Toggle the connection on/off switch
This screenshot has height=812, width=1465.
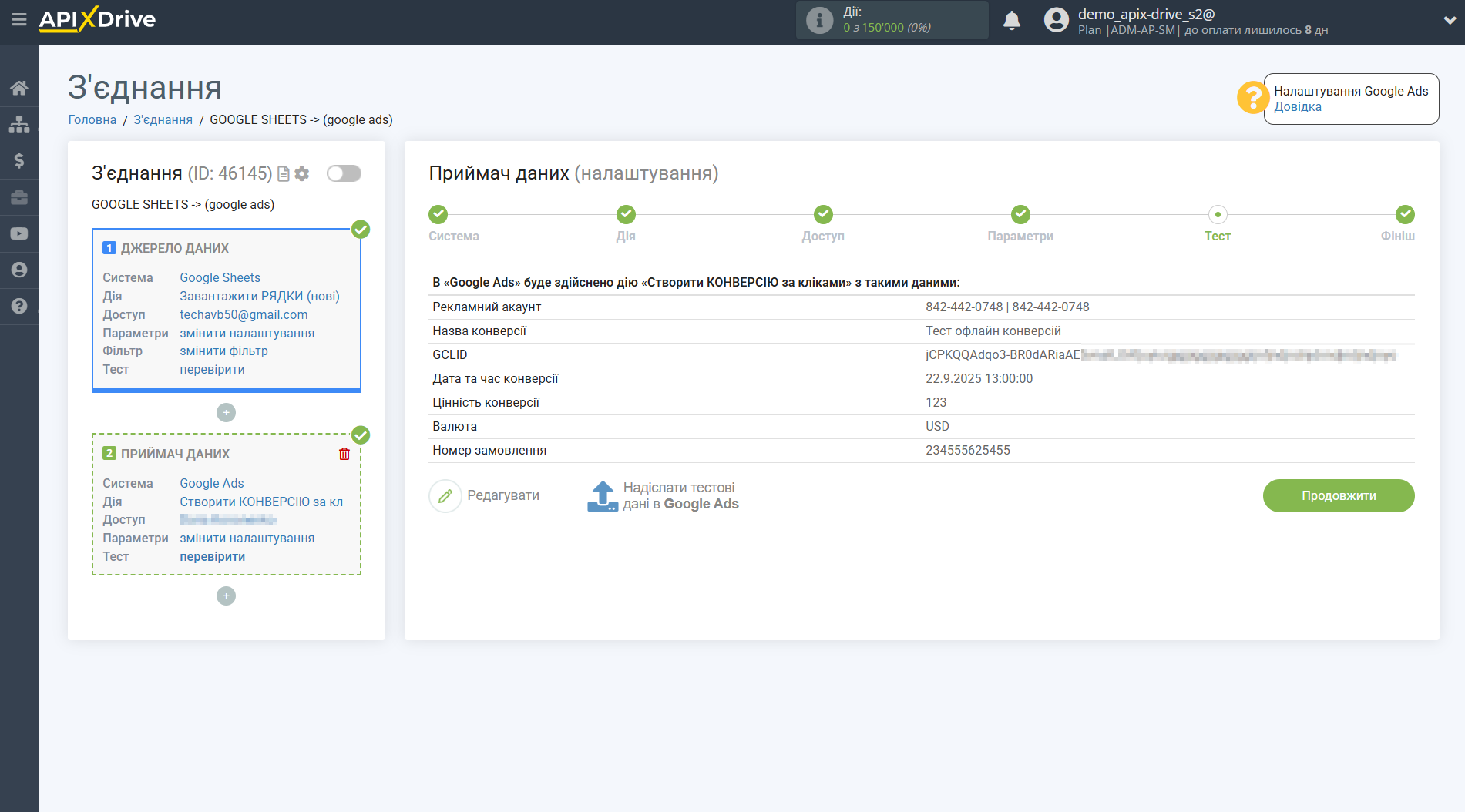(x=344, y=173)
